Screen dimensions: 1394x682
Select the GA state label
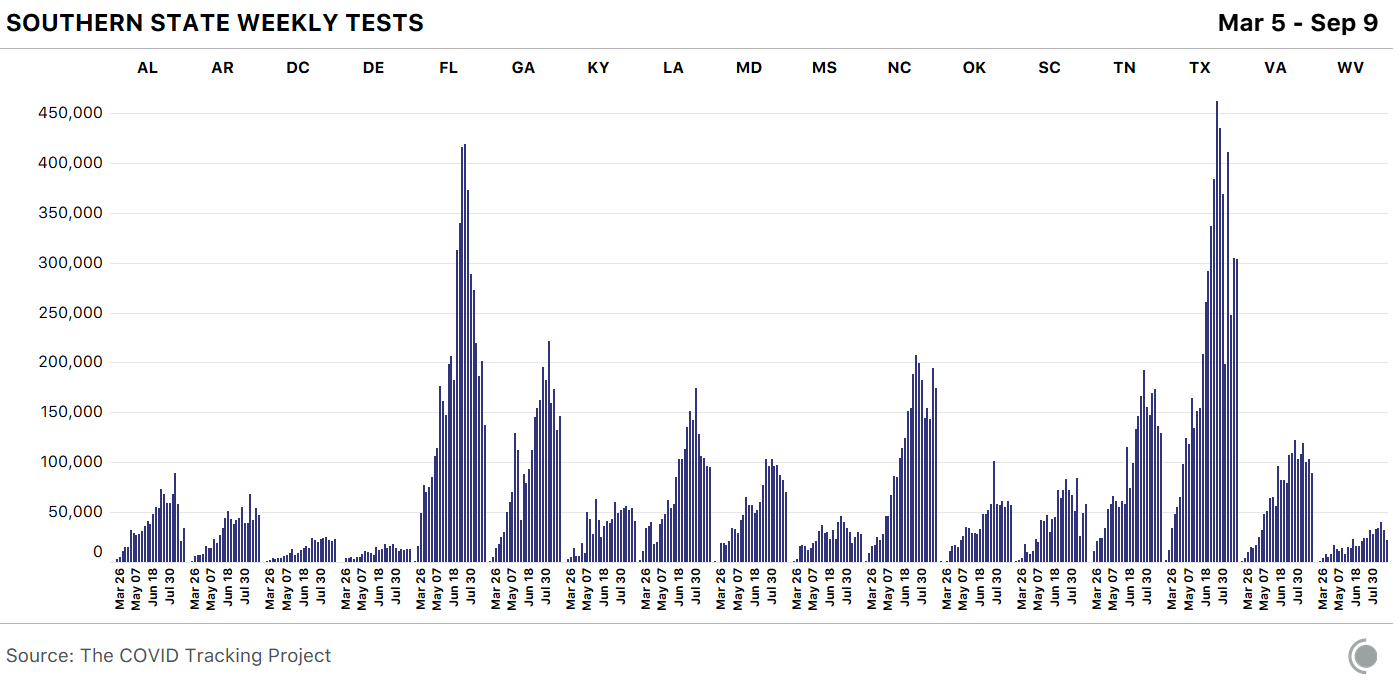pos(523,68)
